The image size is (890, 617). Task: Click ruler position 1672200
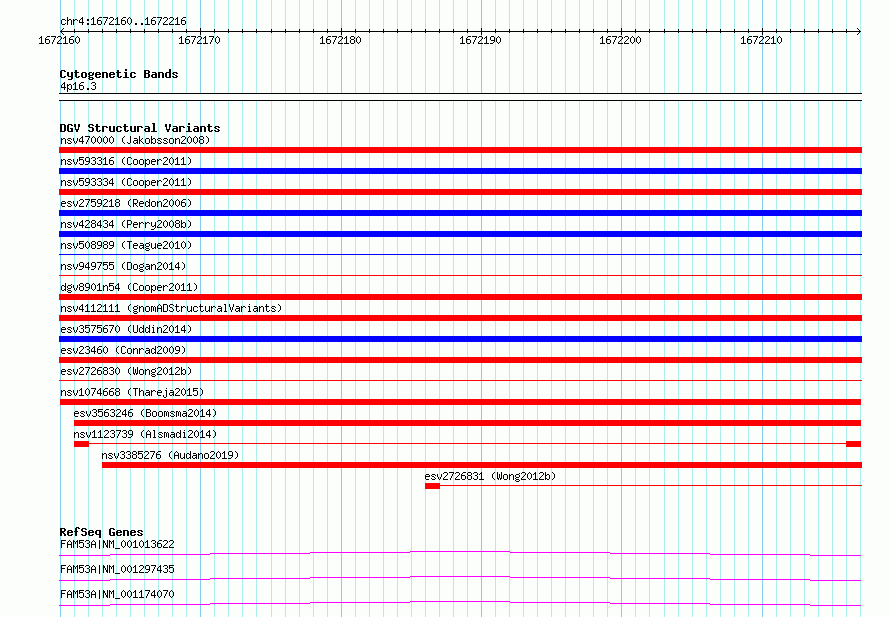coord(620,40)
